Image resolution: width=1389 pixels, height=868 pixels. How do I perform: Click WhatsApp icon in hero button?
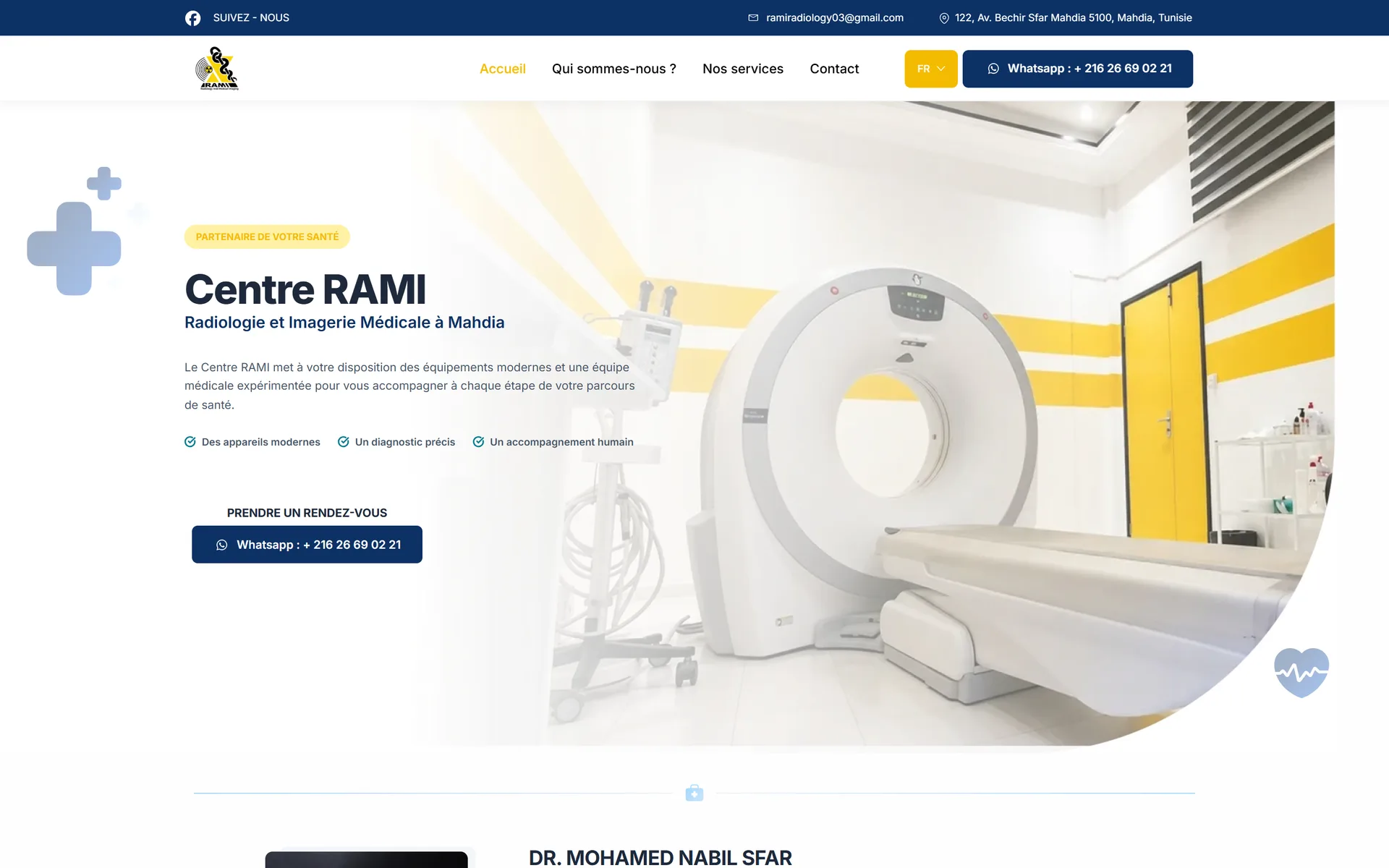[x=222, y=545]
